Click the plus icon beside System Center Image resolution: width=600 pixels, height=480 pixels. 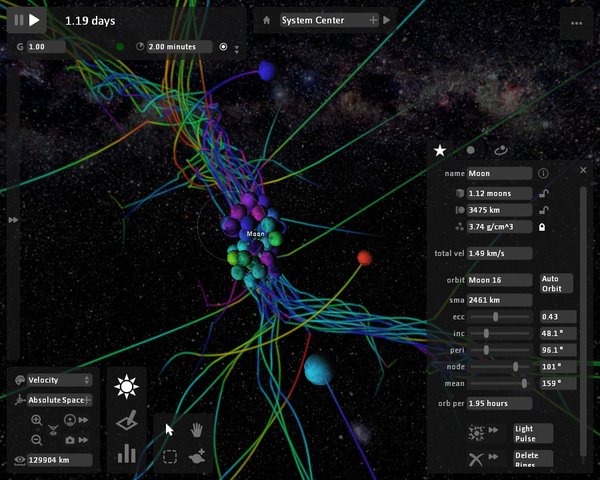tap(373, 20)
